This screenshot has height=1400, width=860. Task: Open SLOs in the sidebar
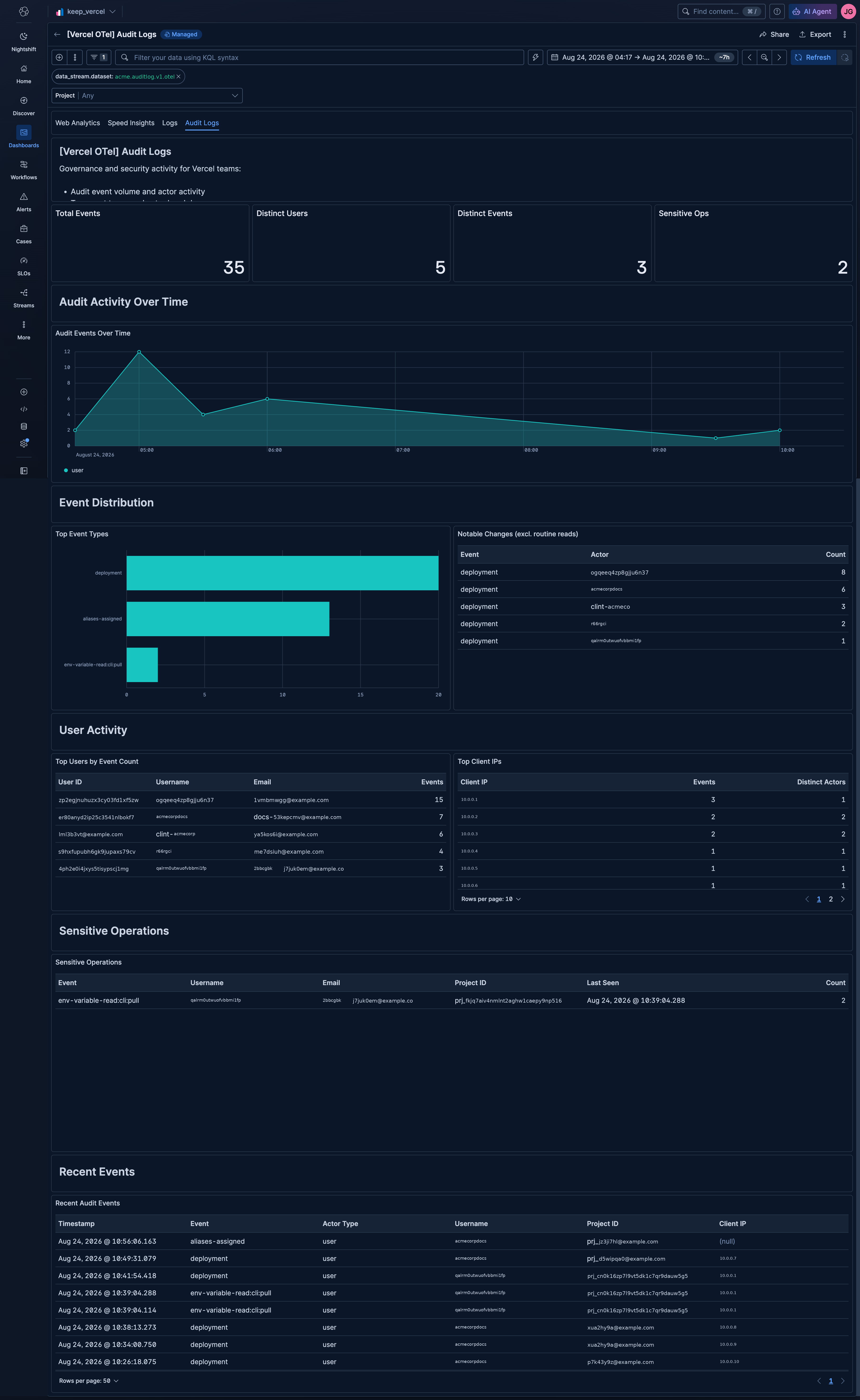click(x=23, y=266)
